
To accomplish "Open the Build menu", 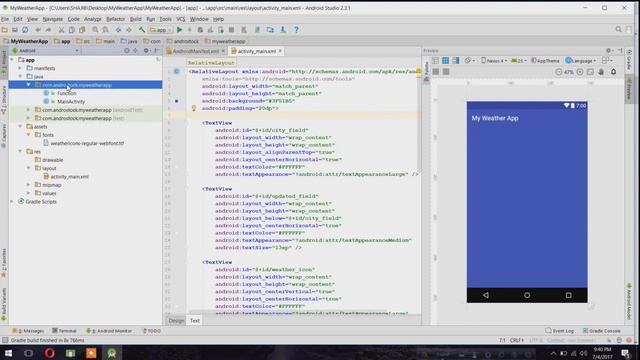I will [136, 19].
